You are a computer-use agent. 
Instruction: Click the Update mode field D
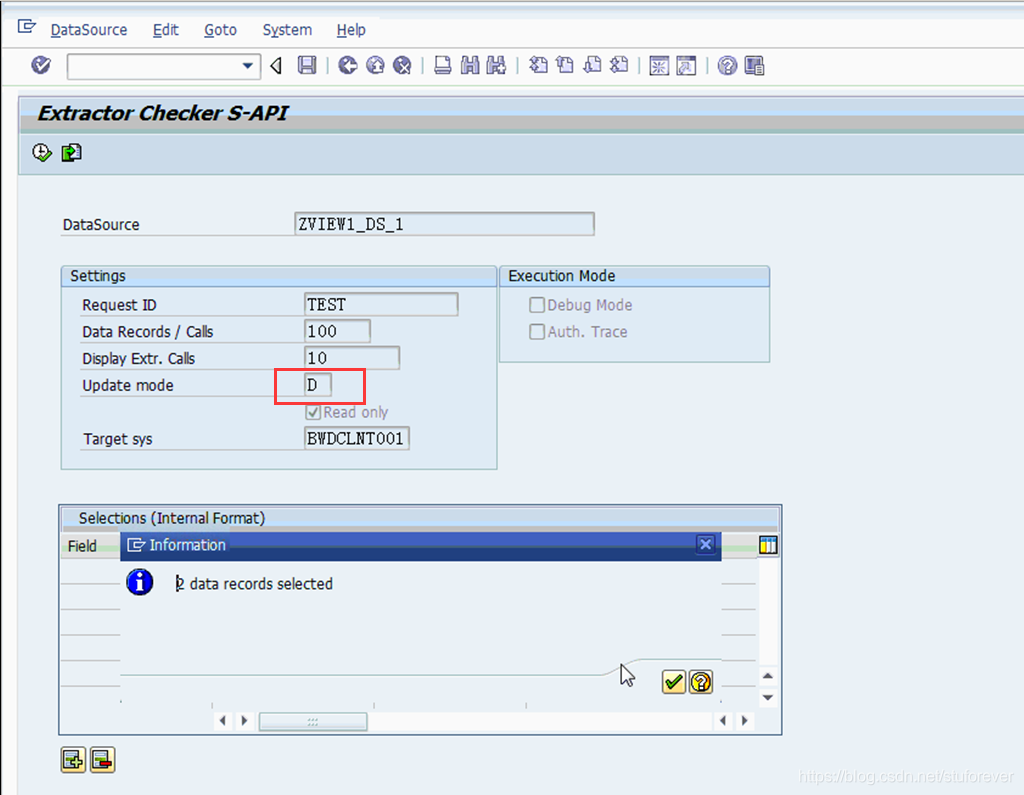coord(318,385)
